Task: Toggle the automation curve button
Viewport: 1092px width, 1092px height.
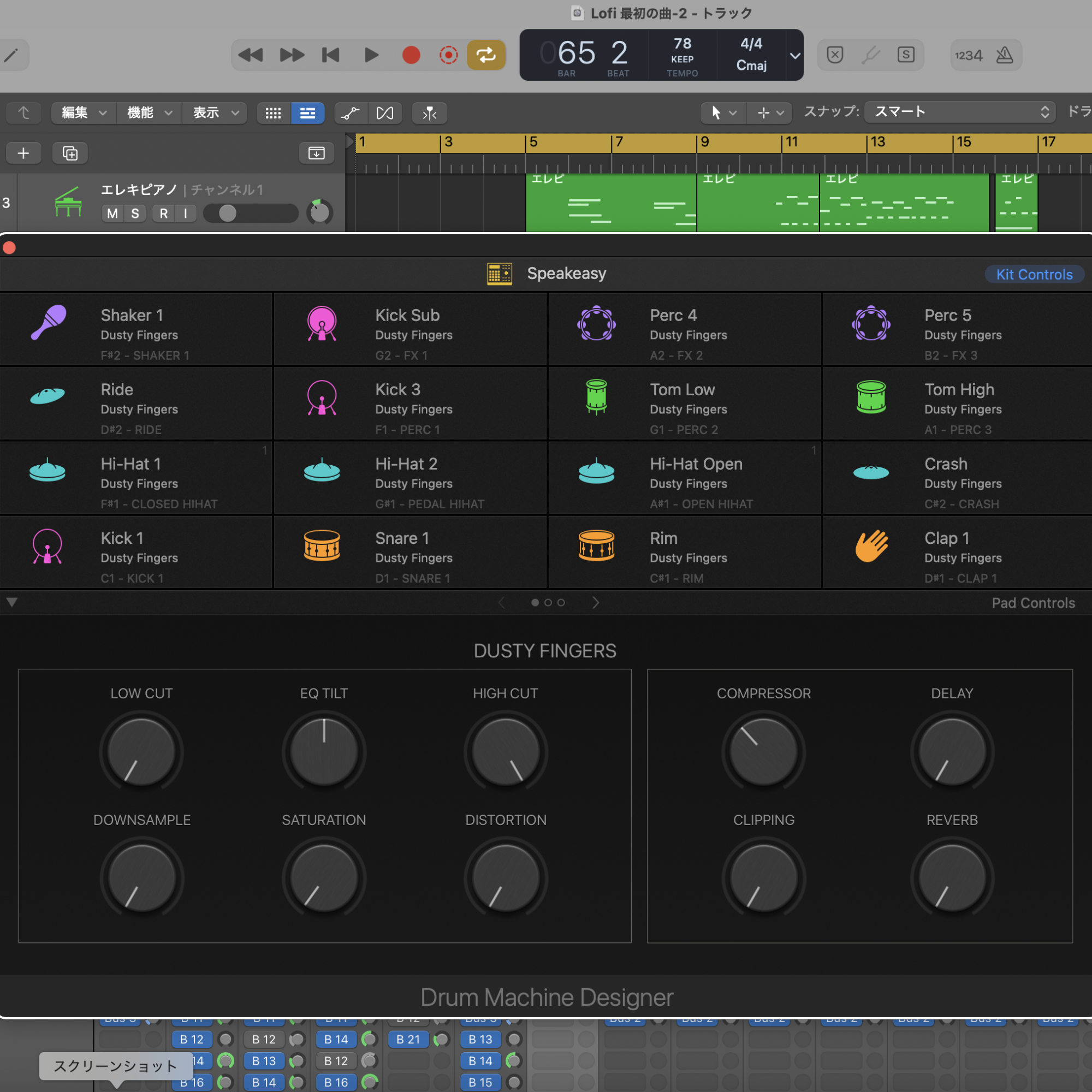Action: pos(351,113)
